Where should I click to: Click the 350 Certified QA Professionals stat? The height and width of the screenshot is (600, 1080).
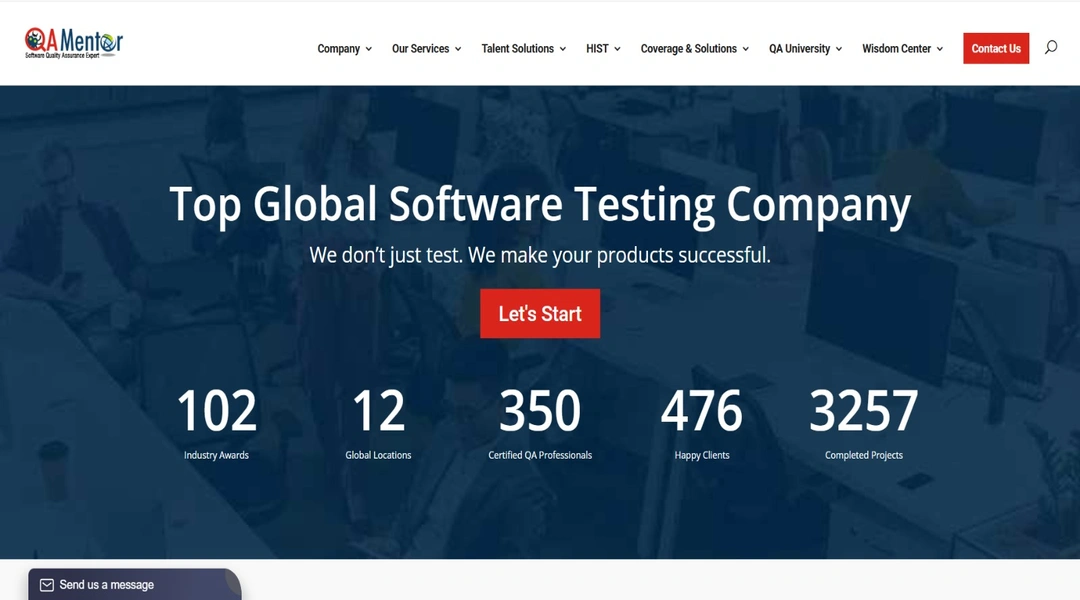point(540,420)
